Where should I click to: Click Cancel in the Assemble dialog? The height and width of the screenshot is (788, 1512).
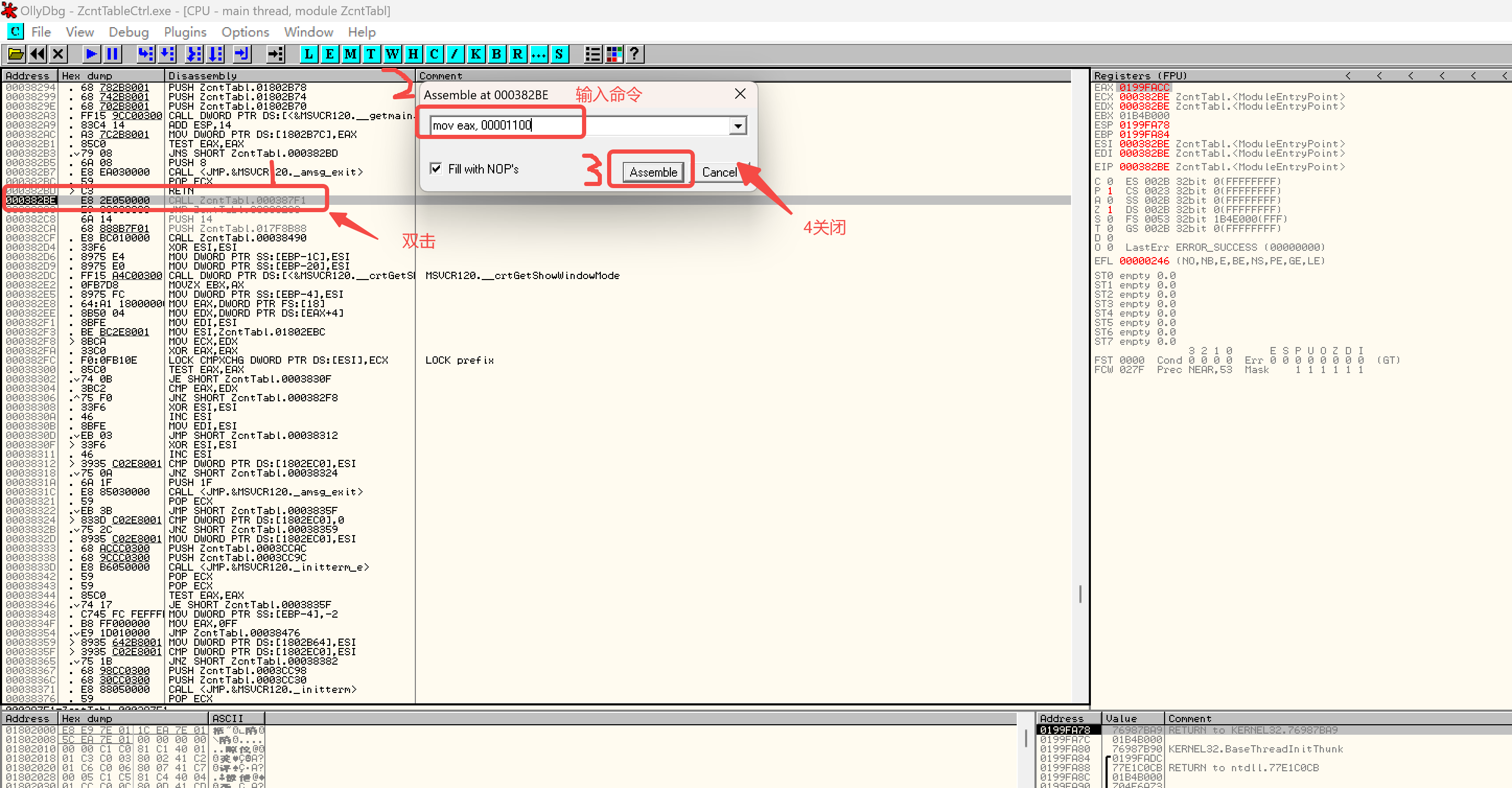(x=719, y=172)
